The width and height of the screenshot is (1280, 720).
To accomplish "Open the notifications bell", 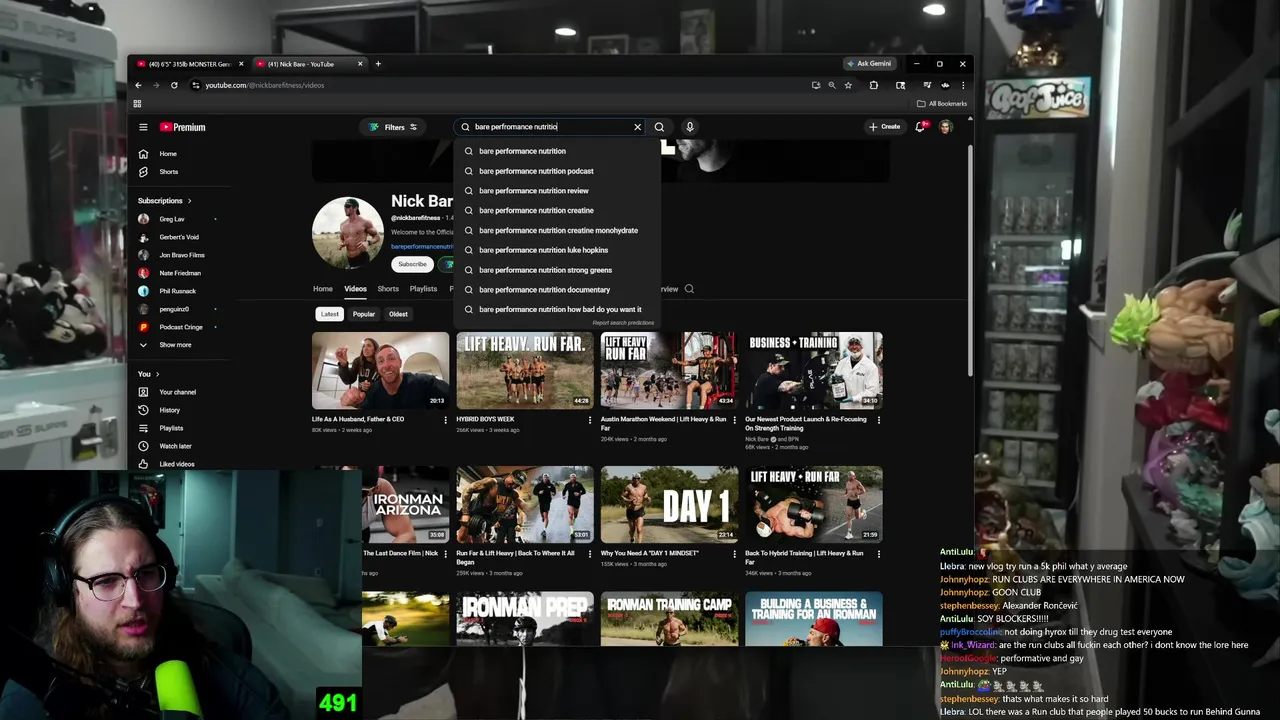I will click(920, 127).
